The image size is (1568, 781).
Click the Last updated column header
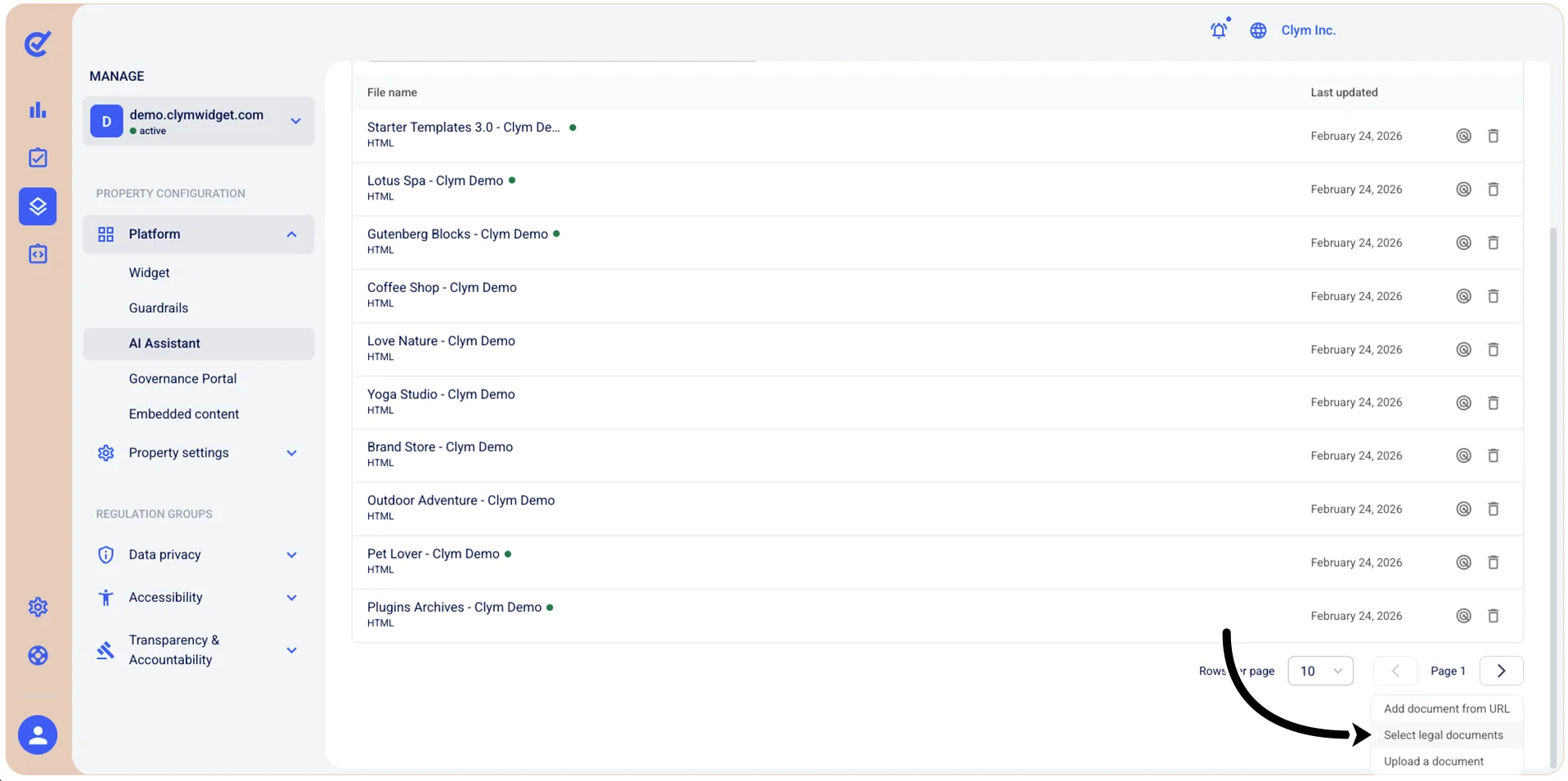1344,92
